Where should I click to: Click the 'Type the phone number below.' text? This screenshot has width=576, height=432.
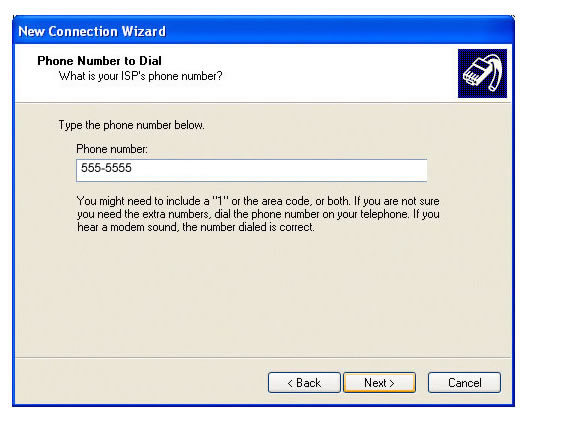132,125
